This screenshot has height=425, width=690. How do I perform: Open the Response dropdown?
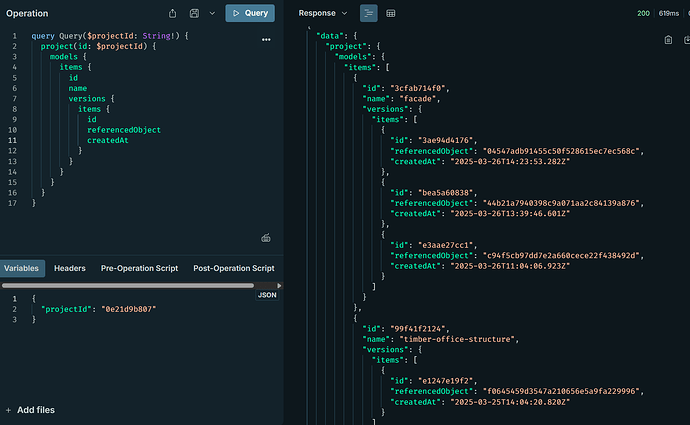pos(323,13)
